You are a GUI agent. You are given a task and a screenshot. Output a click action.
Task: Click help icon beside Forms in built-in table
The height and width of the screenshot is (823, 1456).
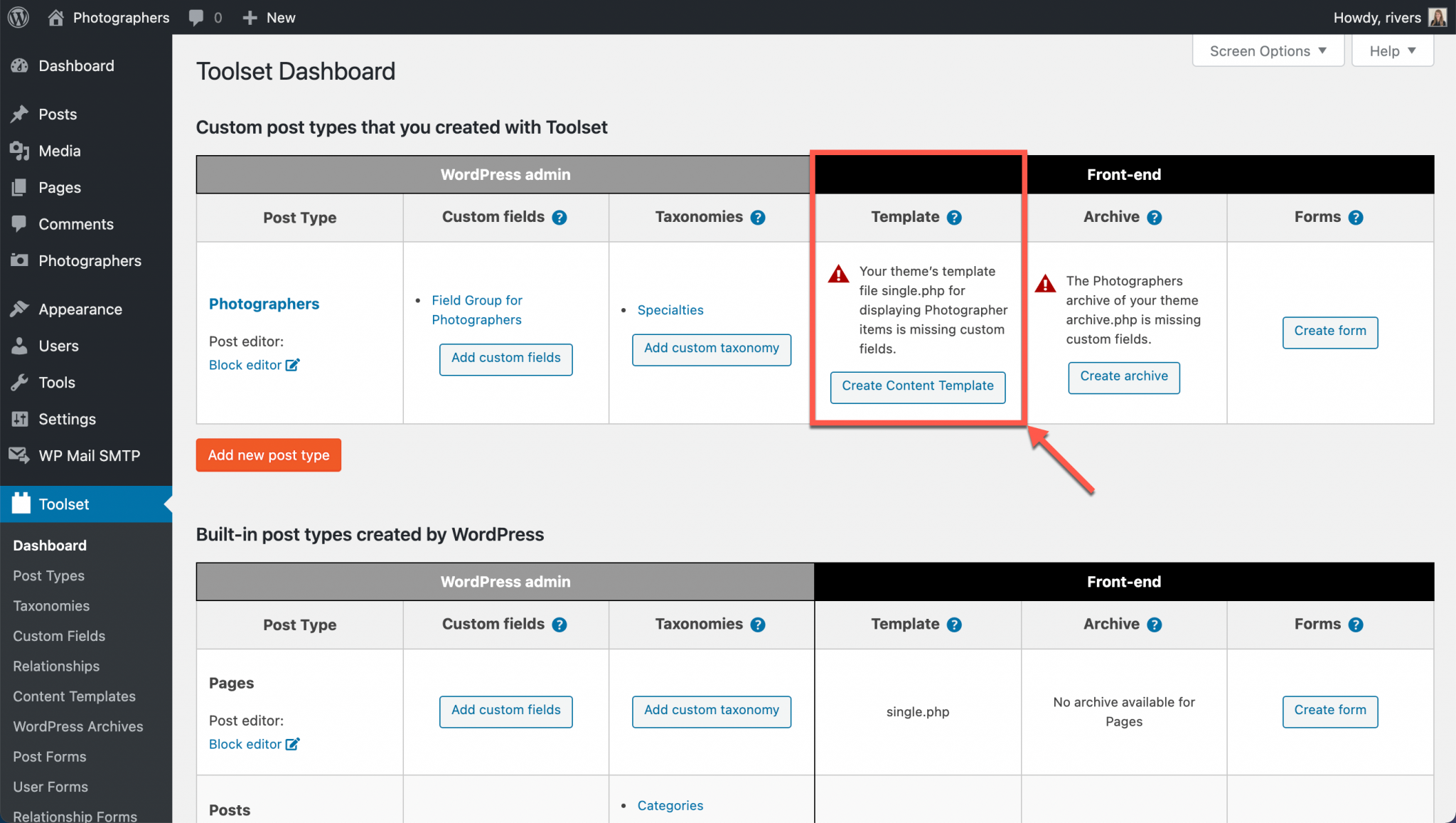coord(1356,625)
